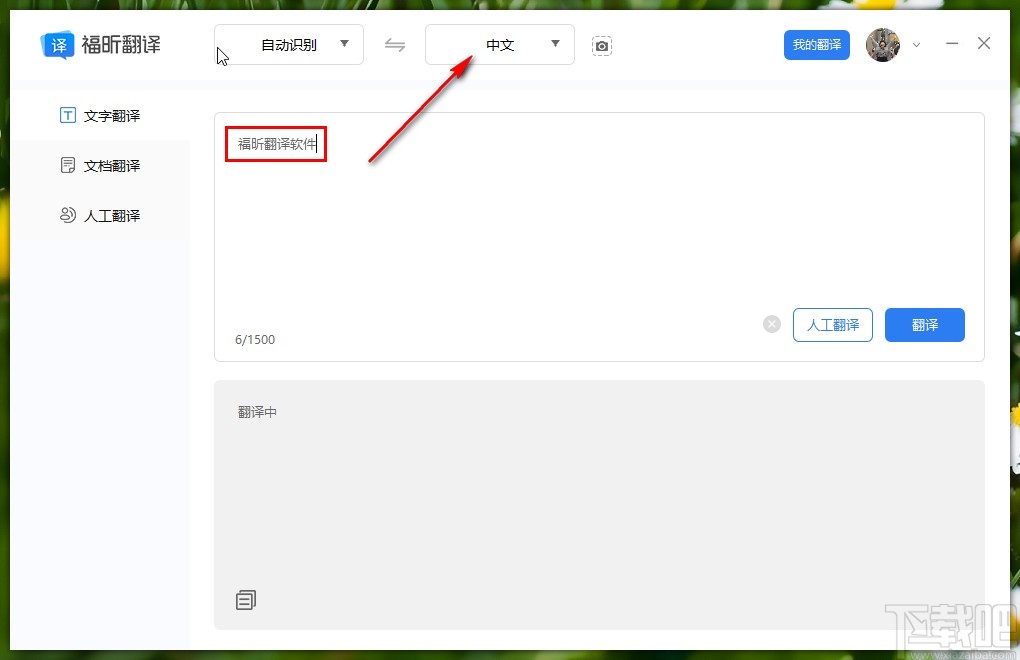Select the 文字翻译 tab

(x=100, y=116)
